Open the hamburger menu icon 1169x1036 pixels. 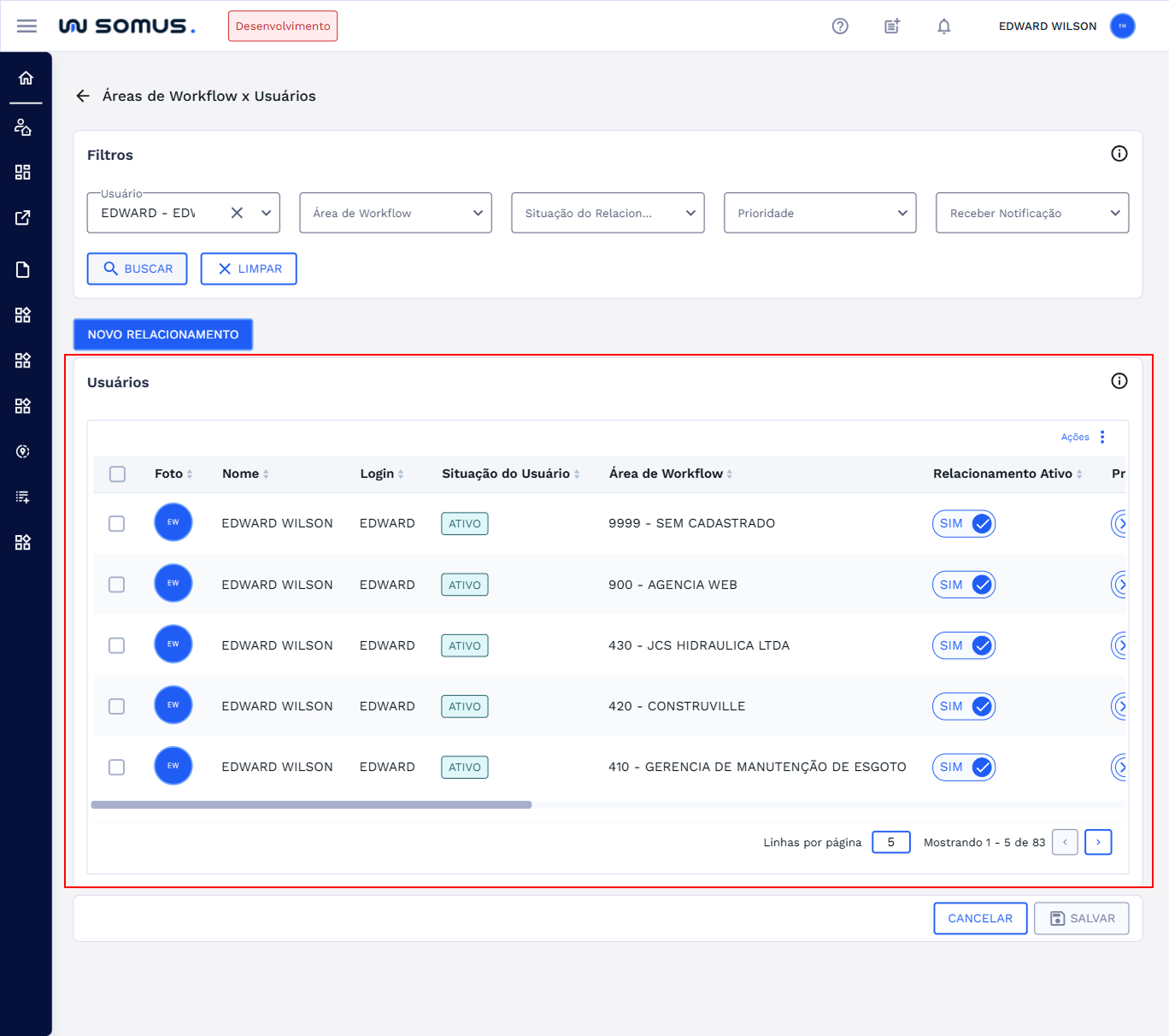[26, 26]
